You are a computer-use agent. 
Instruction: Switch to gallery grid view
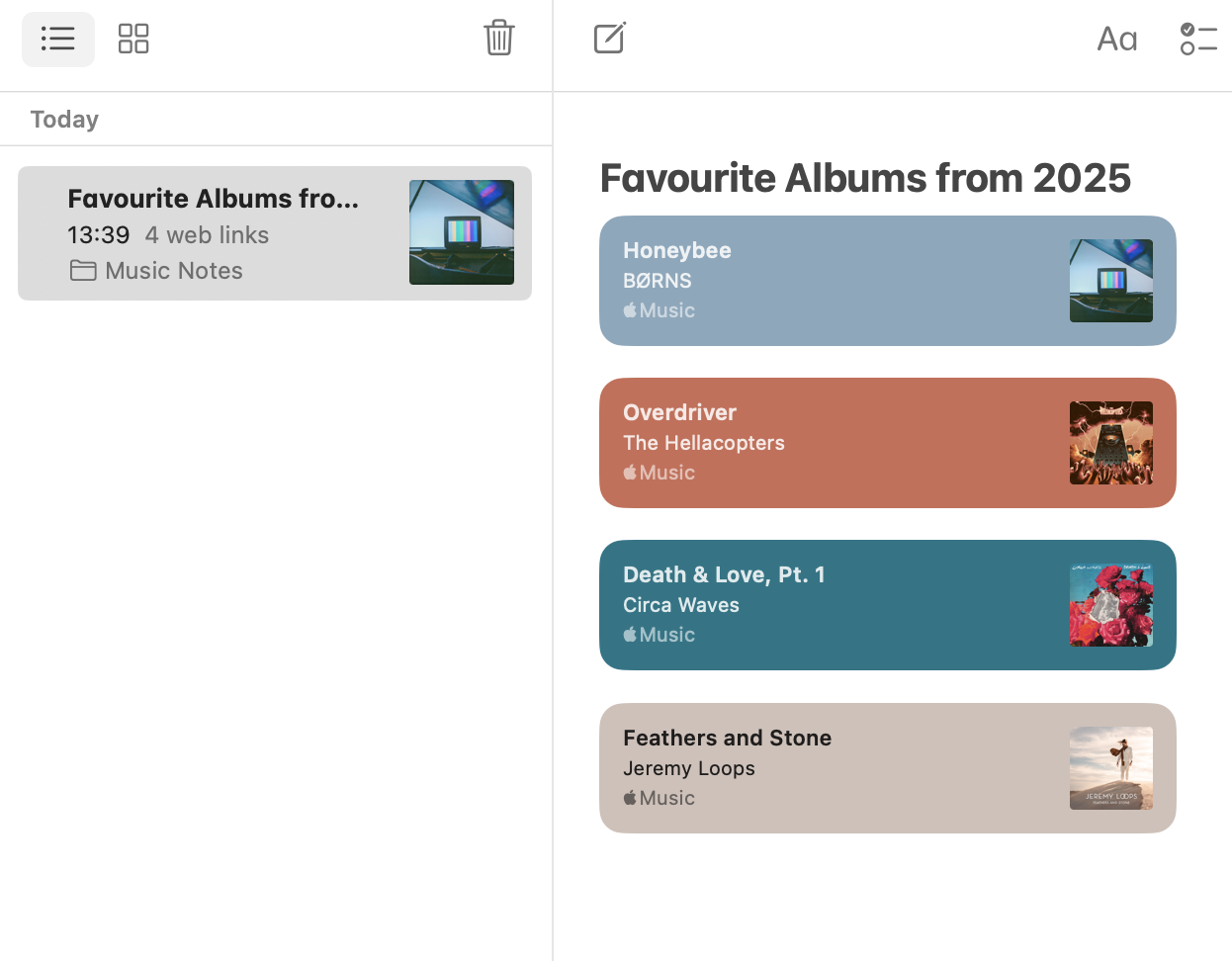pos(133,40)
